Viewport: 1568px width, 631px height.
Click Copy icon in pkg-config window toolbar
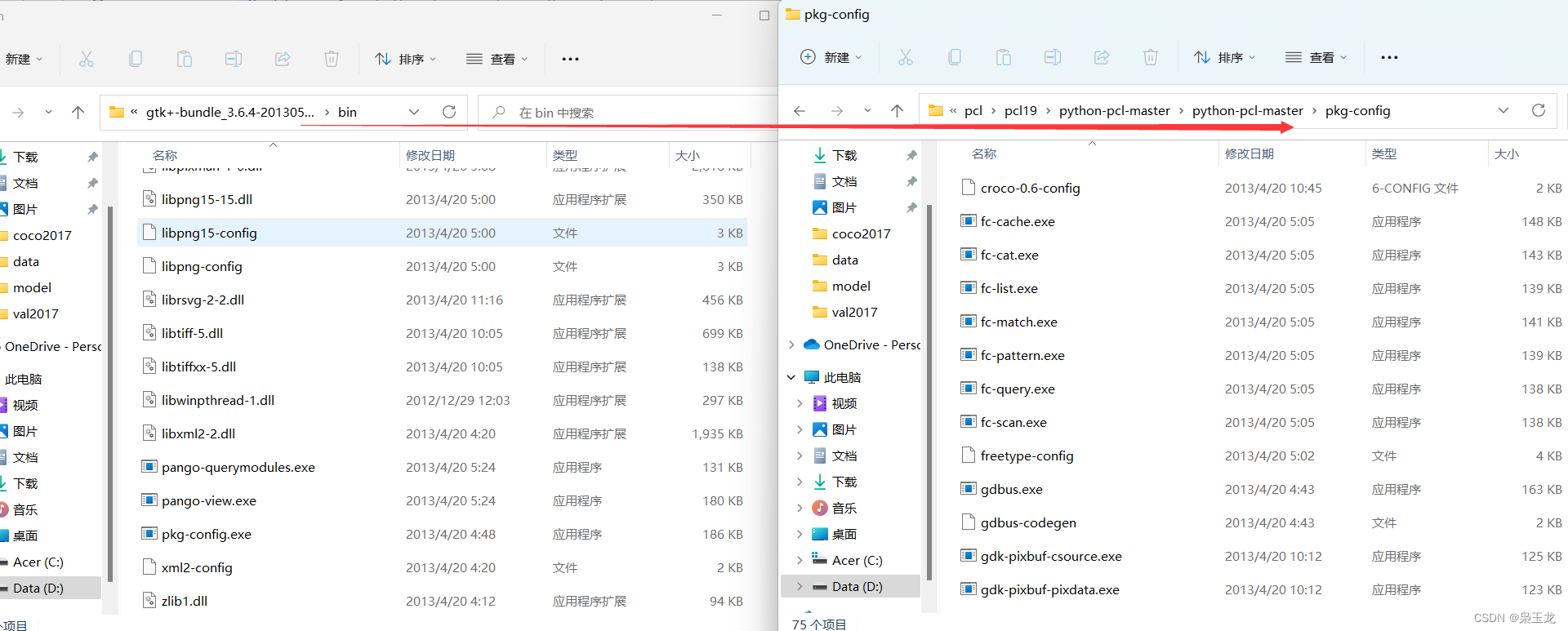(955, 57)
